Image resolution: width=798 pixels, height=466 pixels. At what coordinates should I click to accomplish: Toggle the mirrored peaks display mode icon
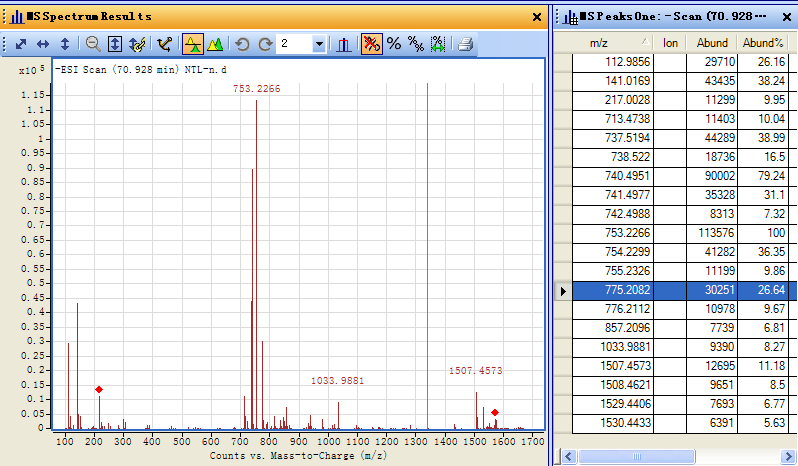tap(193, 44)
